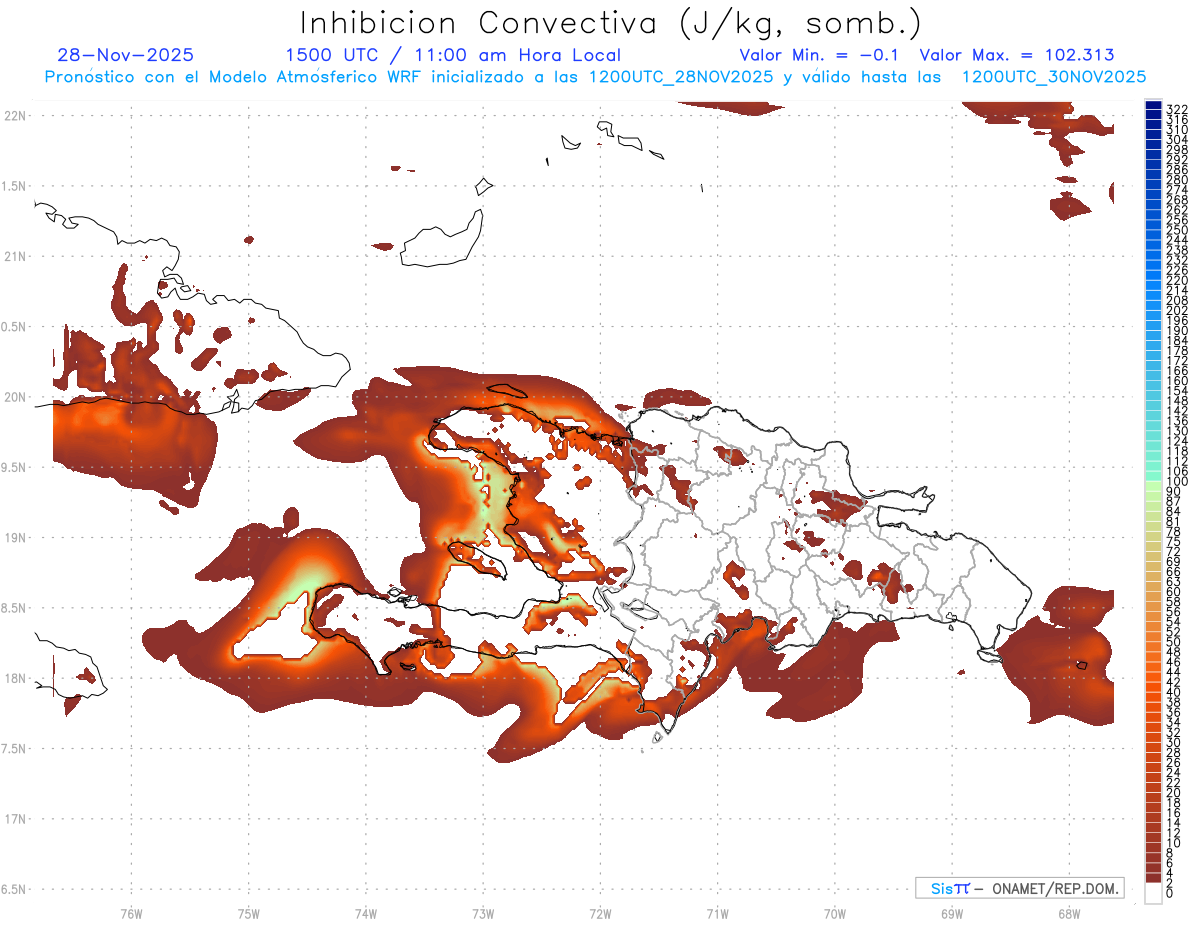This screenshot has height=927, width=1200.
Task: Click the blue 'Sis' logo text
Action: (x=942, y=888)
